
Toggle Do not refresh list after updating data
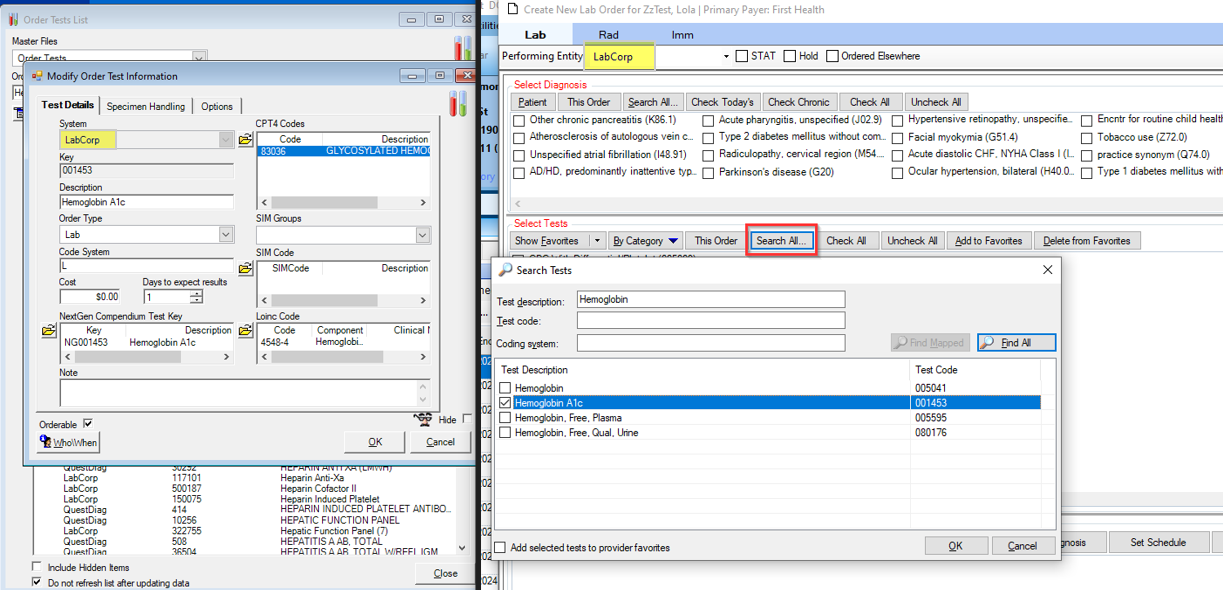[37, 583]
